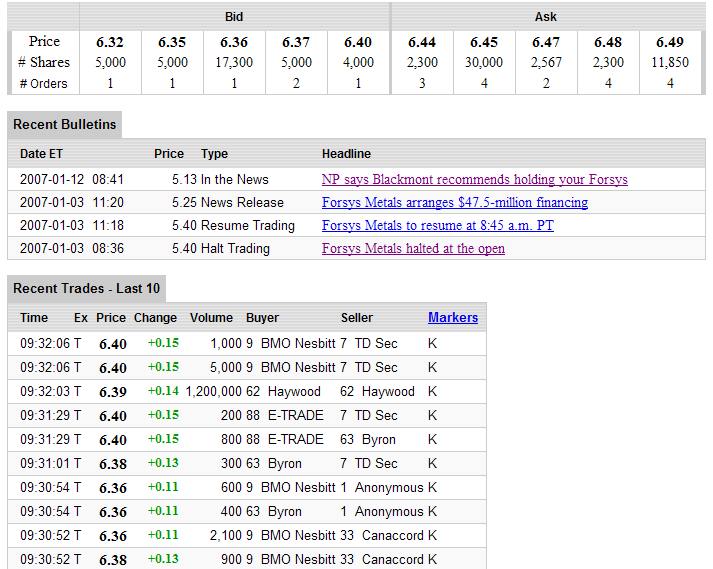Click the 'News Release' bulletin type
The height and width of the screenshot is (569, 713).
tap(242, 202)
